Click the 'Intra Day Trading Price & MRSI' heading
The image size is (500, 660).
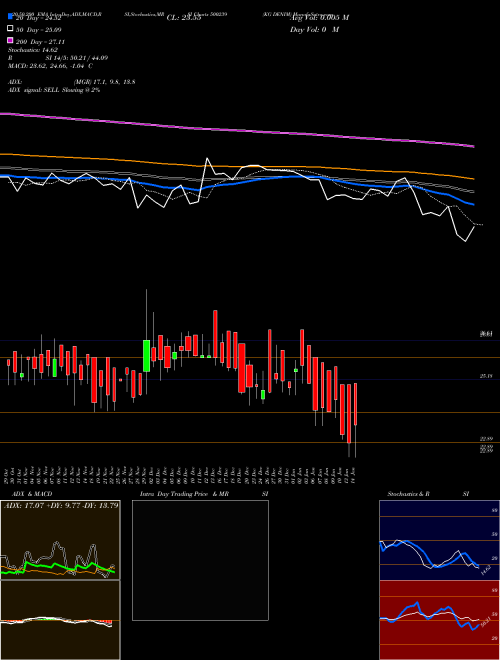[x=204, y=494]
